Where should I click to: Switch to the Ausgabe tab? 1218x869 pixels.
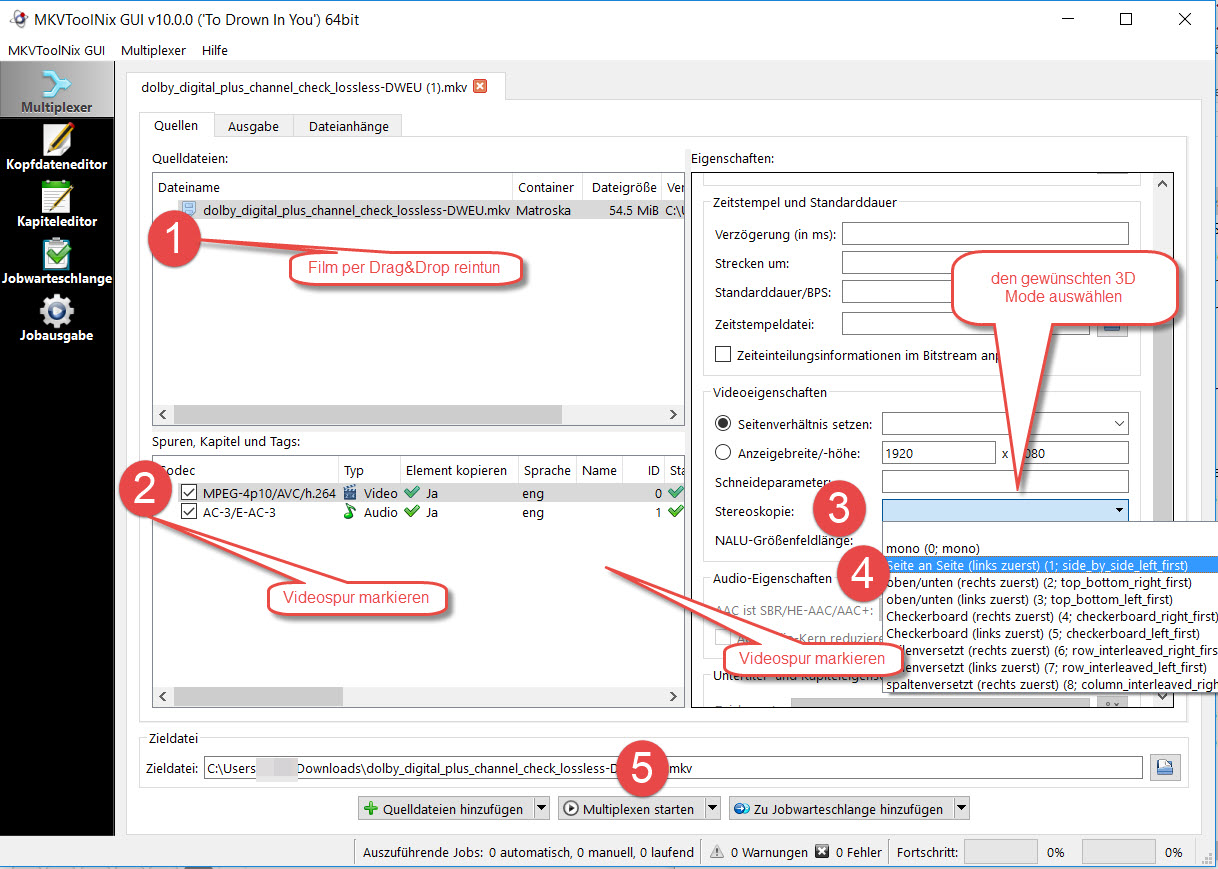pyautogui.click(x=253, y=126)
